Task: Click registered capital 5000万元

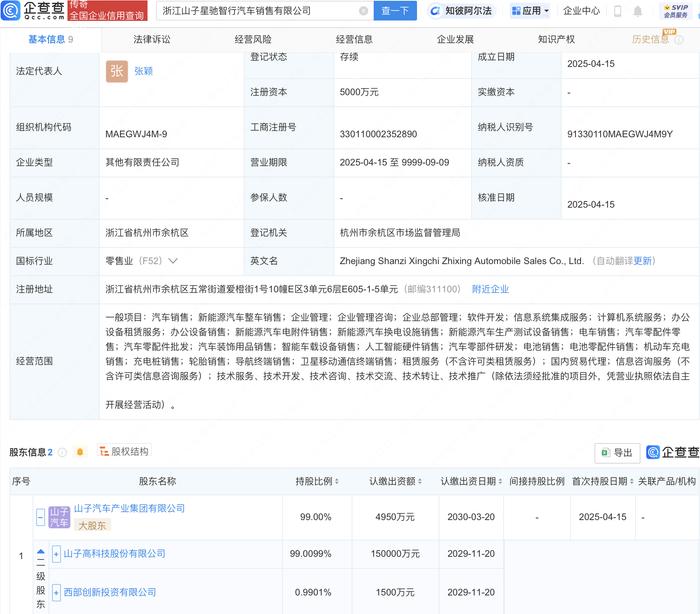Action: tap(359, 92)
